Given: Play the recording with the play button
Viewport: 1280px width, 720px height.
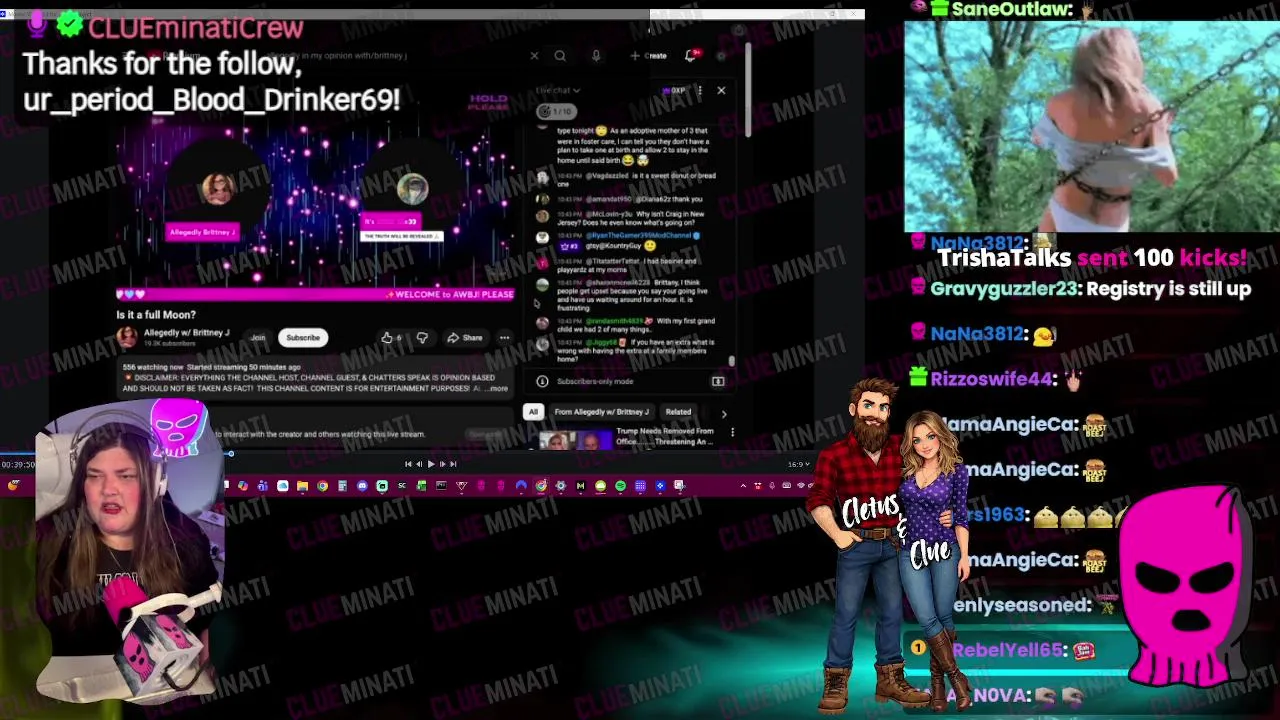Looking at the screenshot, I should point(431,464).
